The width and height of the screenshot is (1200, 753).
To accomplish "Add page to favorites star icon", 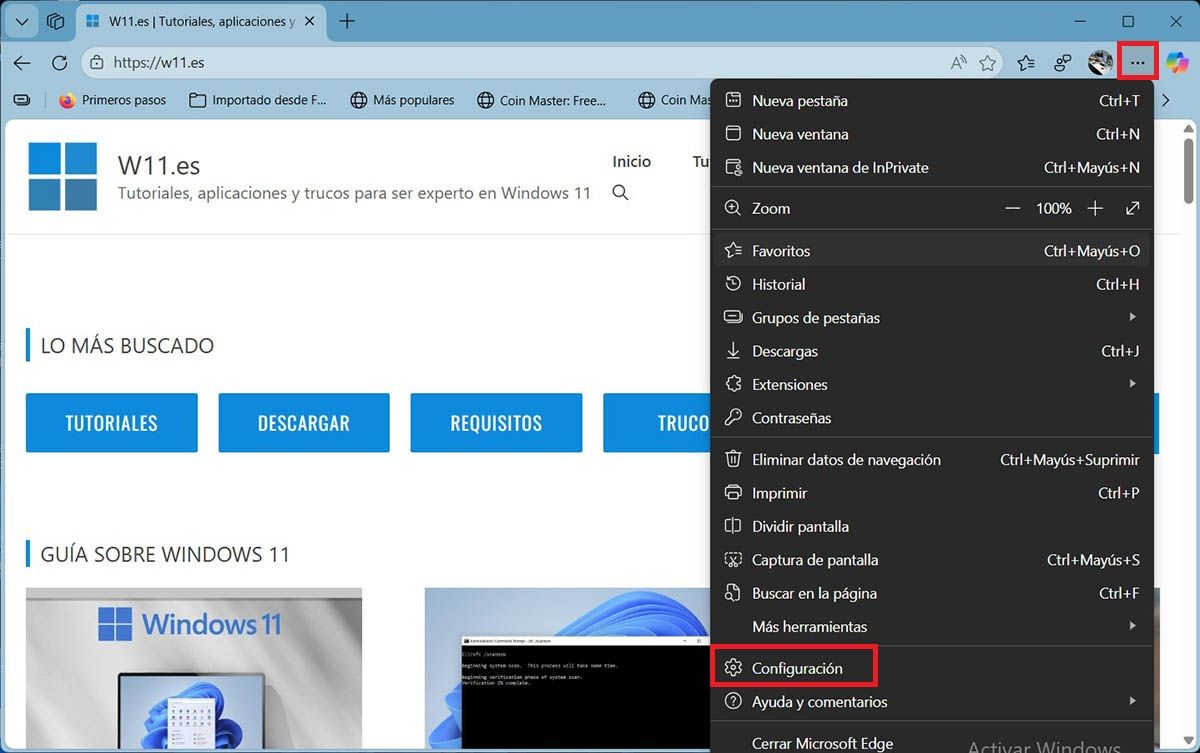I will pos(988,63).
